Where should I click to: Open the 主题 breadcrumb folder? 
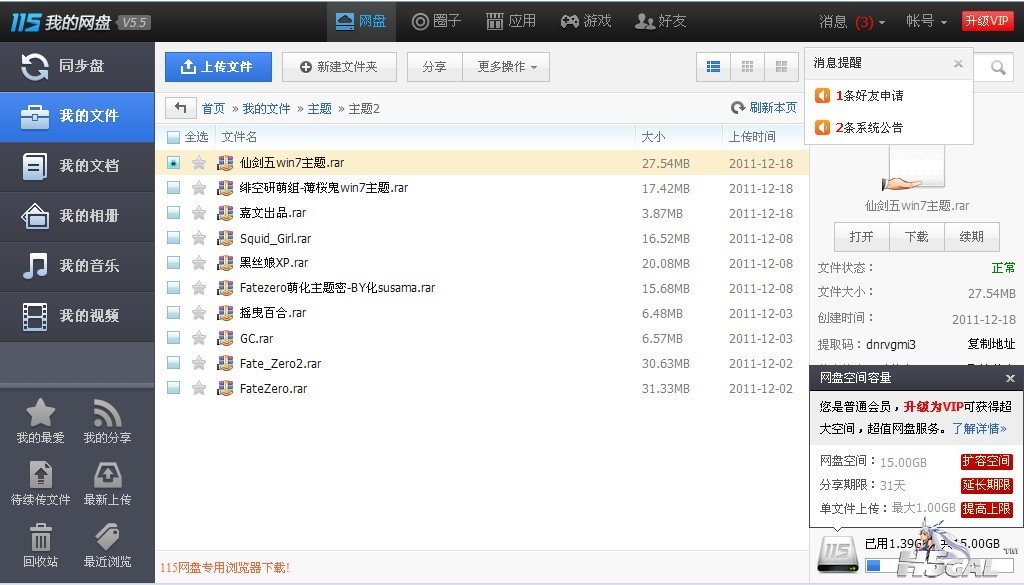(x=319, y=108)
